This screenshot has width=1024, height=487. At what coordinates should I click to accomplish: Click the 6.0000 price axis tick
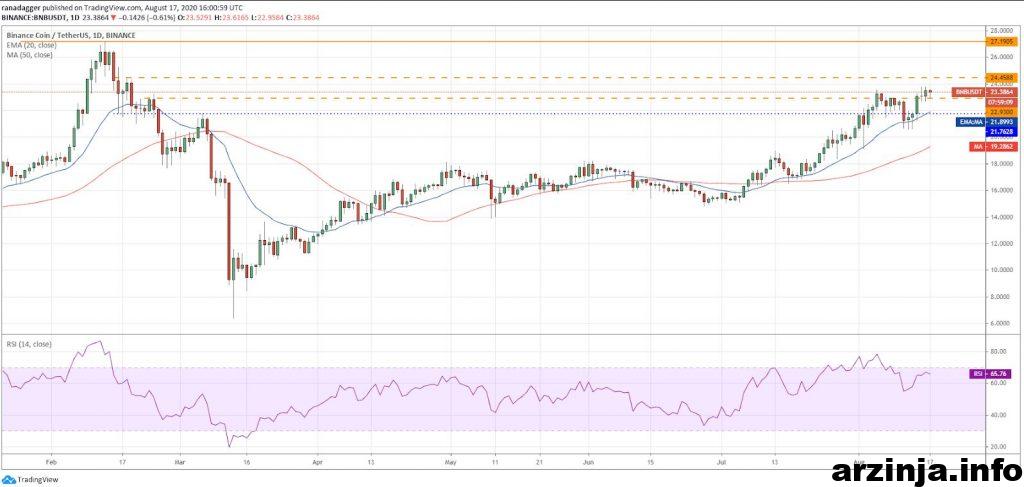point(1004,323)
